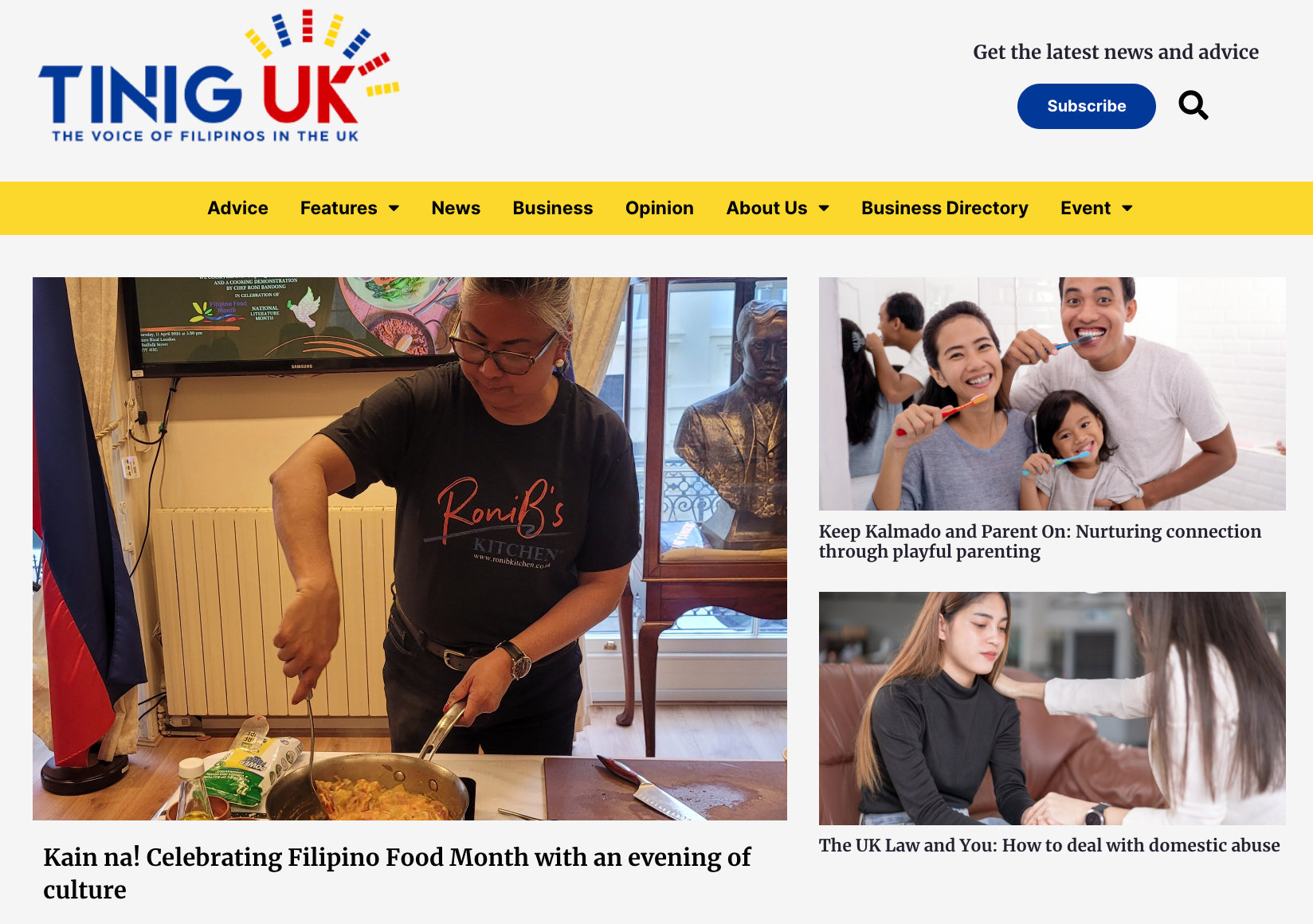The height and width of the screenshot is (924, 1313).
Task: Read The UK Law and You article
Action: click(x=1049, y=845)
